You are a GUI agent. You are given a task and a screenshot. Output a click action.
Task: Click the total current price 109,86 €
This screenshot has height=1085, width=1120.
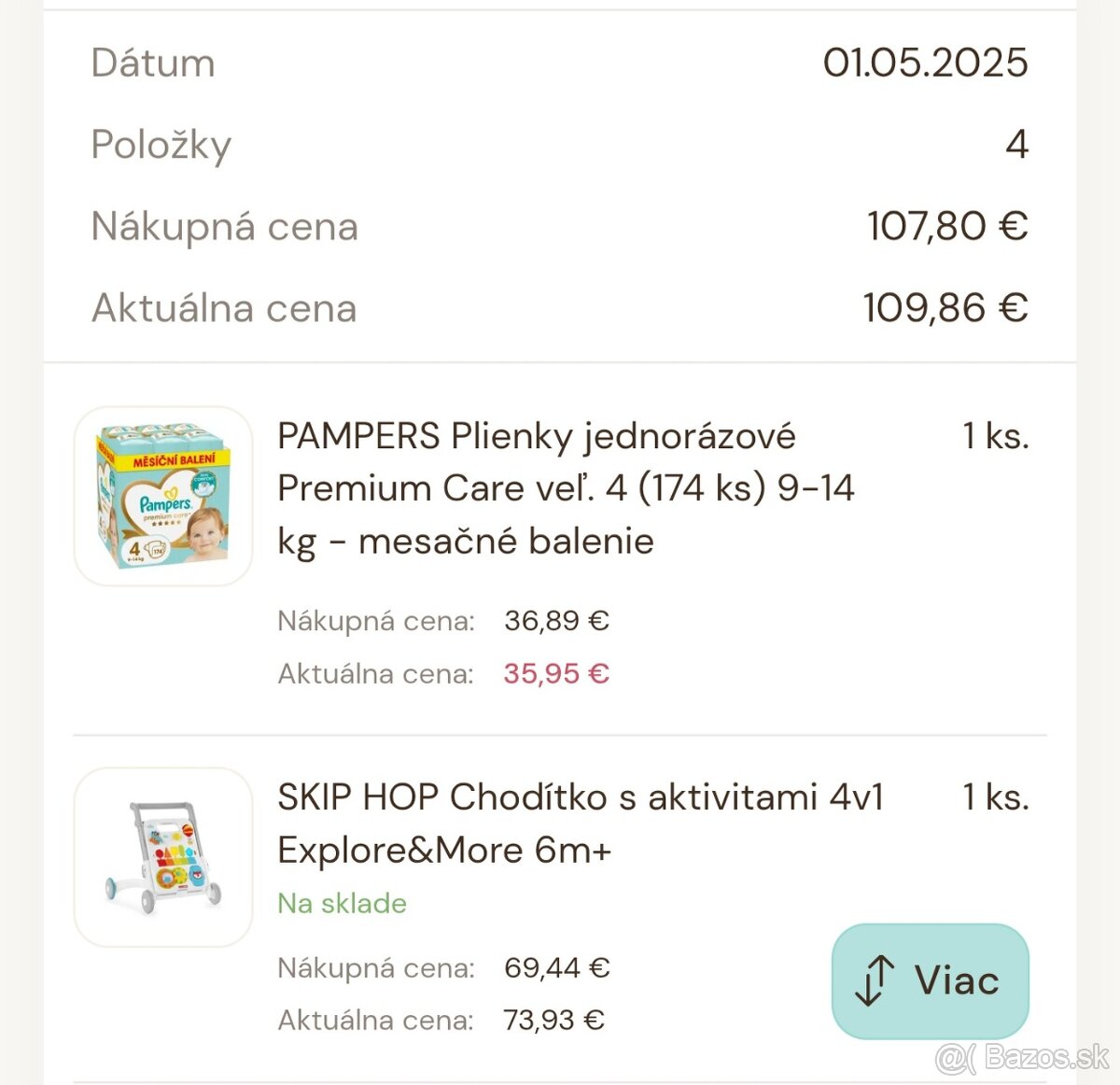(945, 308)
